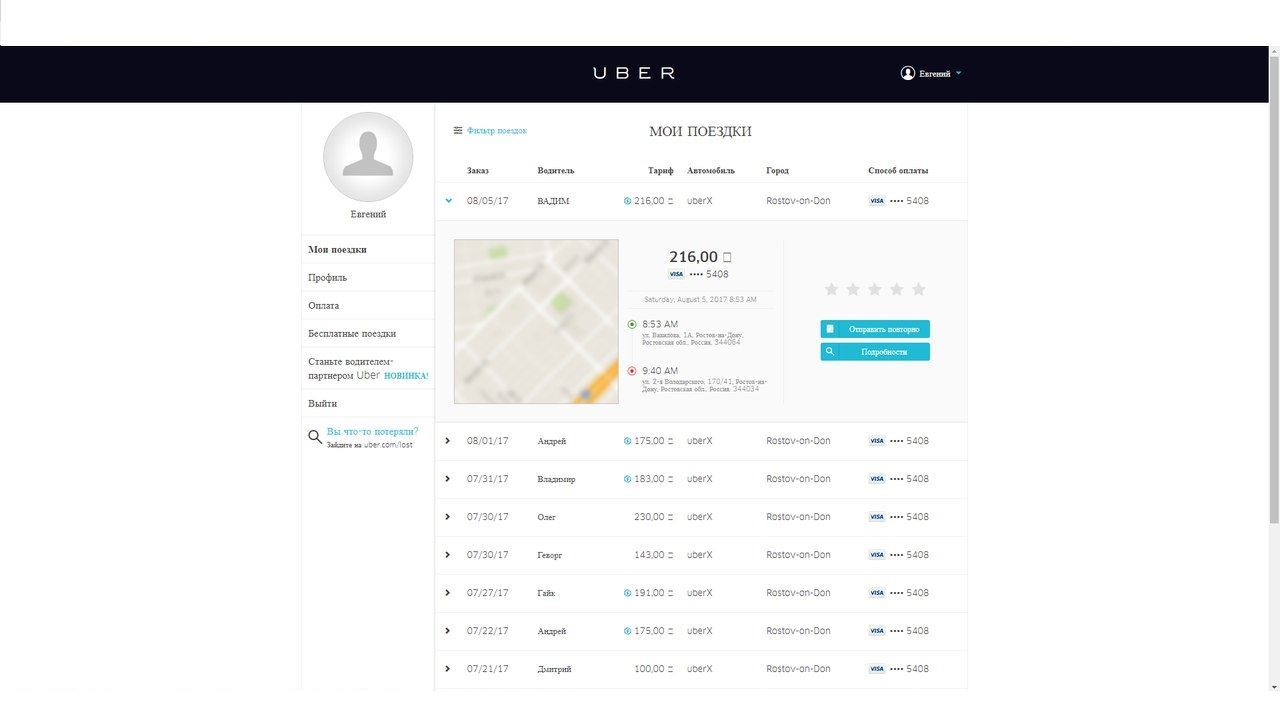
Task: Click the magnifier lost-item icon
Action: pos(315,436)
